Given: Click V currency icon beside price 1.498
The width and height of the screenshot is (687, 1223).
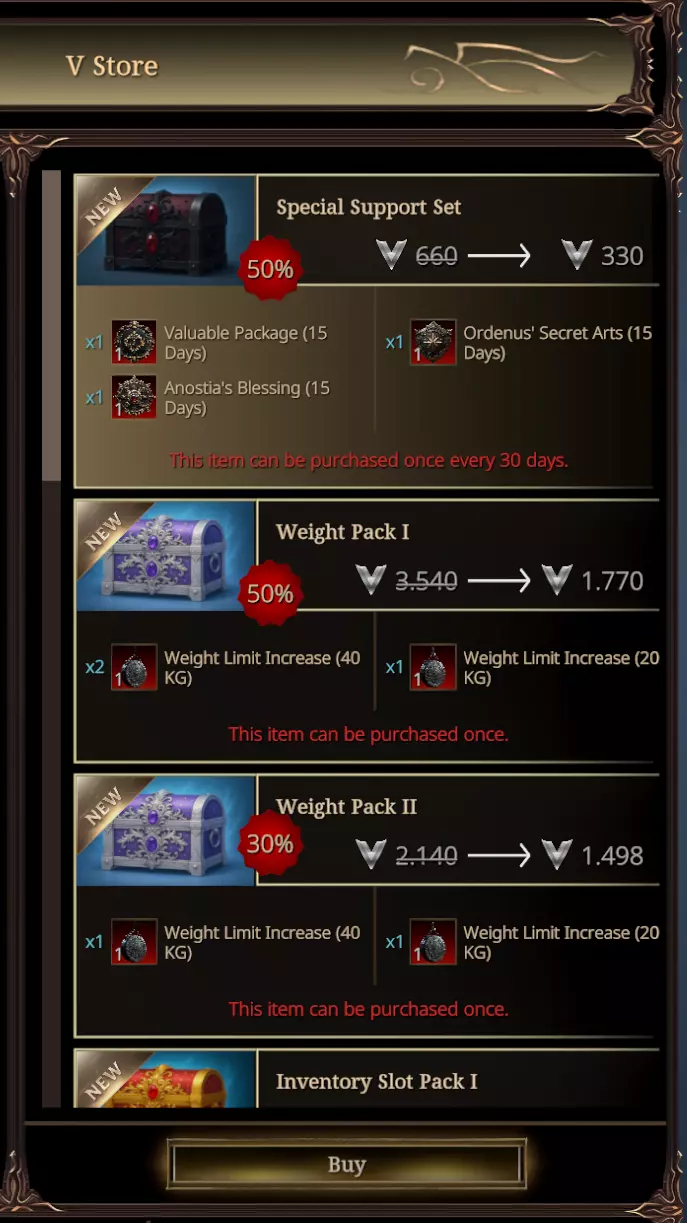Looking at the screenshot, I should coord(557,855).
